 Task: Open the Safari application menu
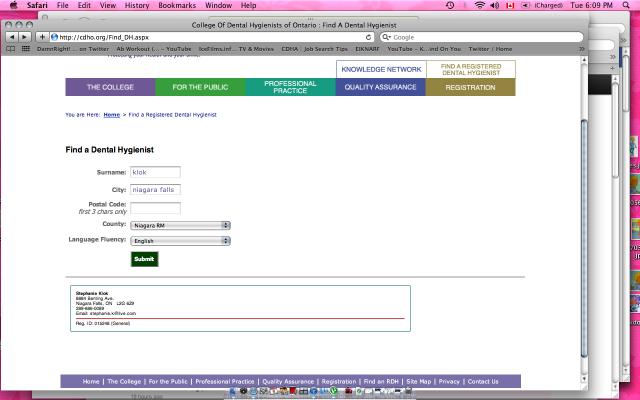click(37, 5)
